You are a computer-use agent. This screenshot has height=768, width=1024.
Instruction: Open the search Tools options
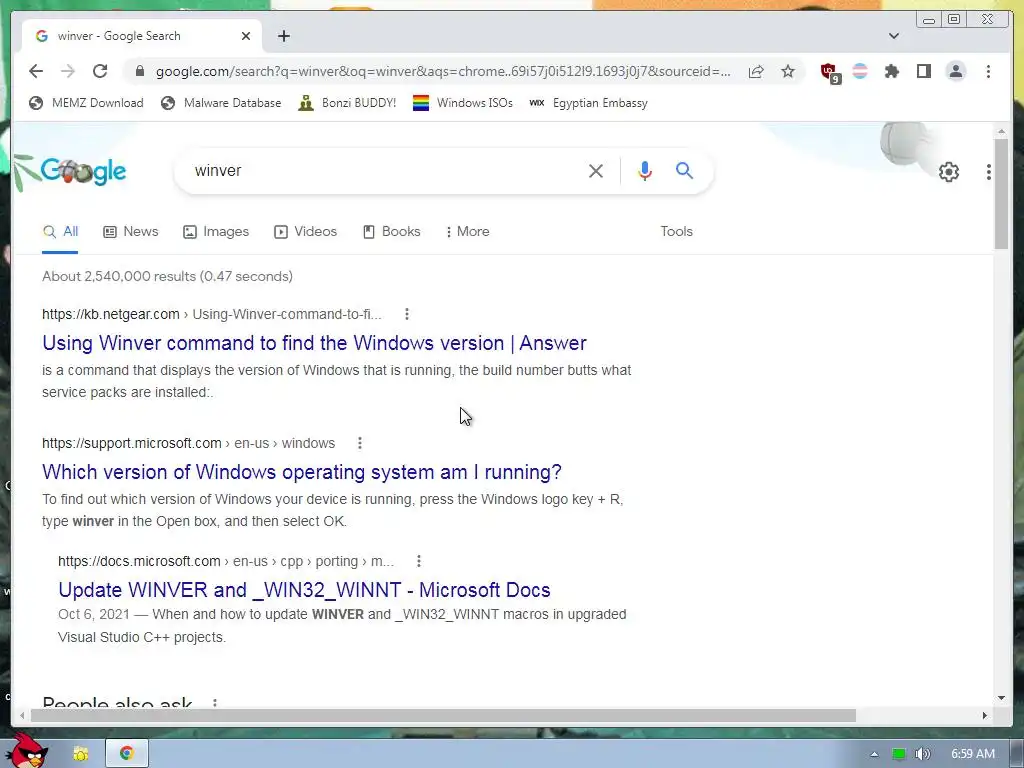[676, 232]
